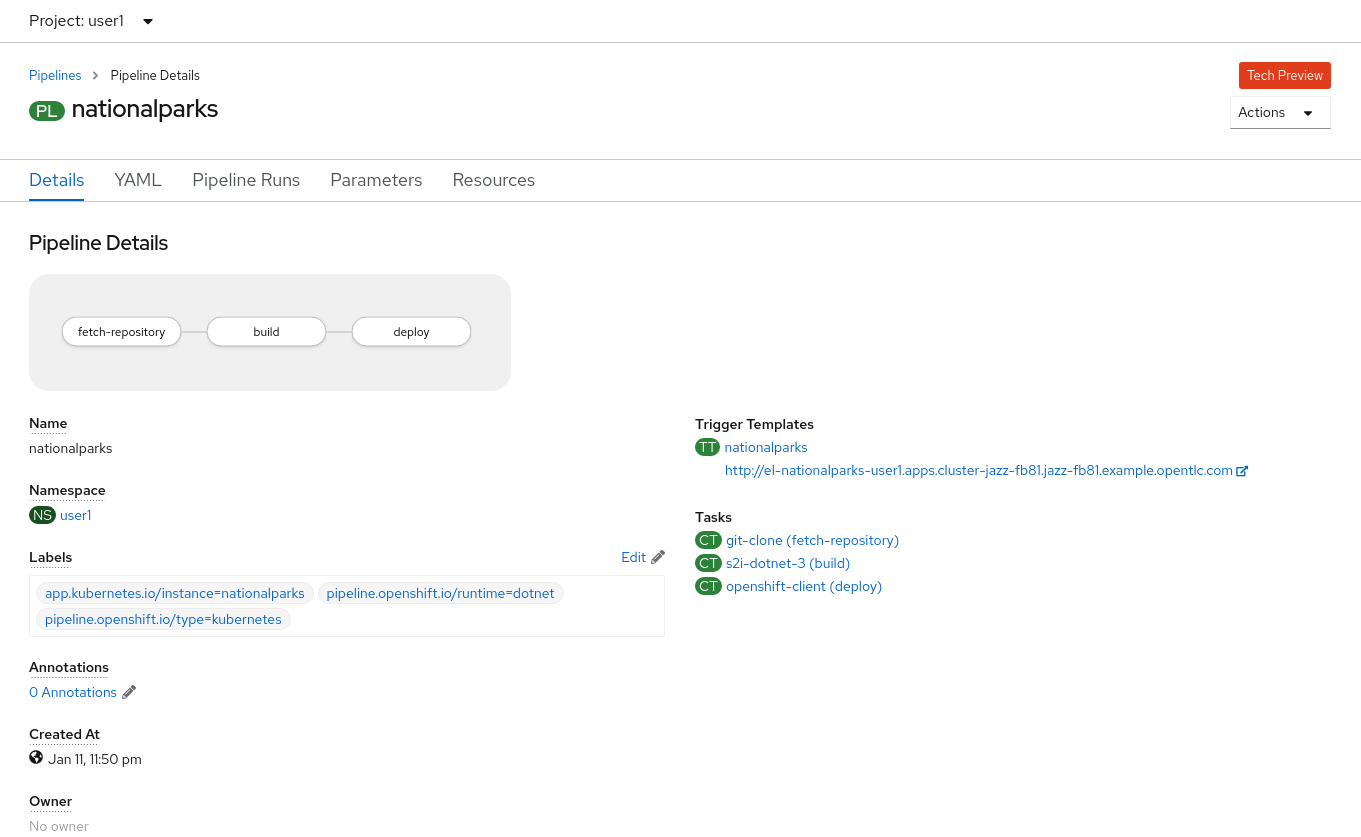Navigate to Pipelines breadcrumb link
Image resolution: width=1361 pixels, height=837 pixels.
pos(55,75)
